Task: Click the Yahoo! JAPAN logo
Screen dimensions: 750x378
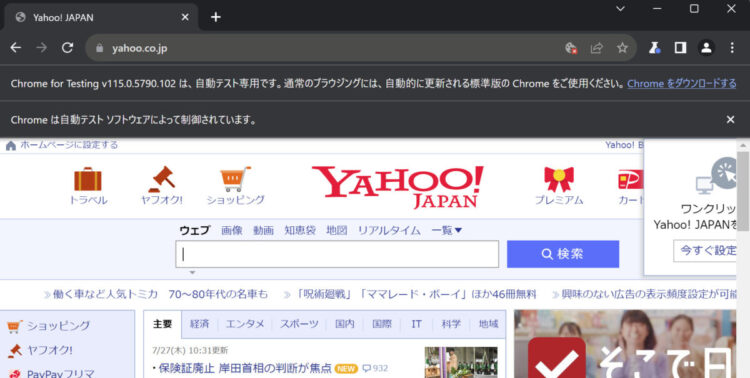Action: point(397,187)
